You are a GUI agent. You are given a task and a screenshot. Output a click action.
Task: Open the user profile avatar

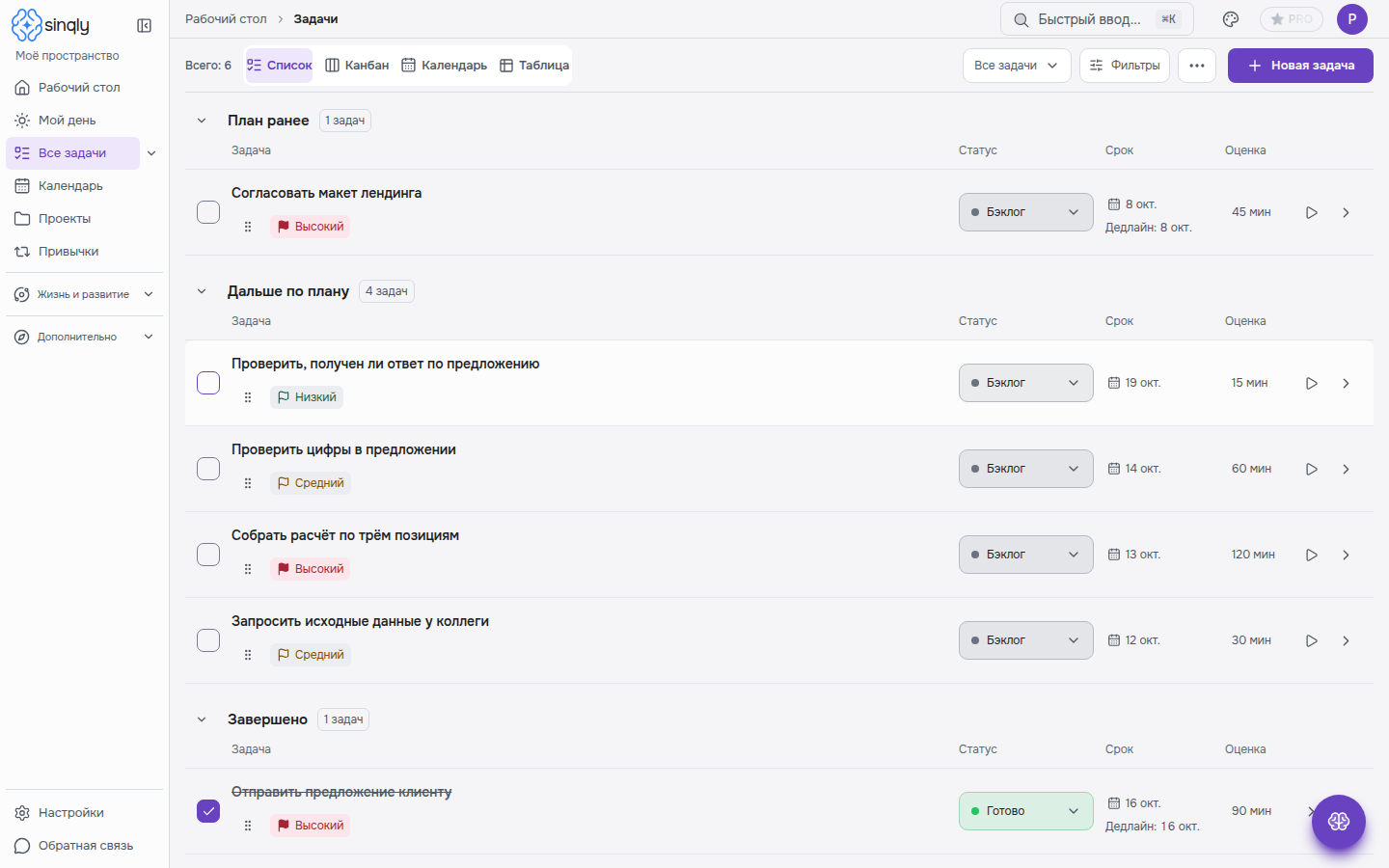click(x=1352, y=19)
